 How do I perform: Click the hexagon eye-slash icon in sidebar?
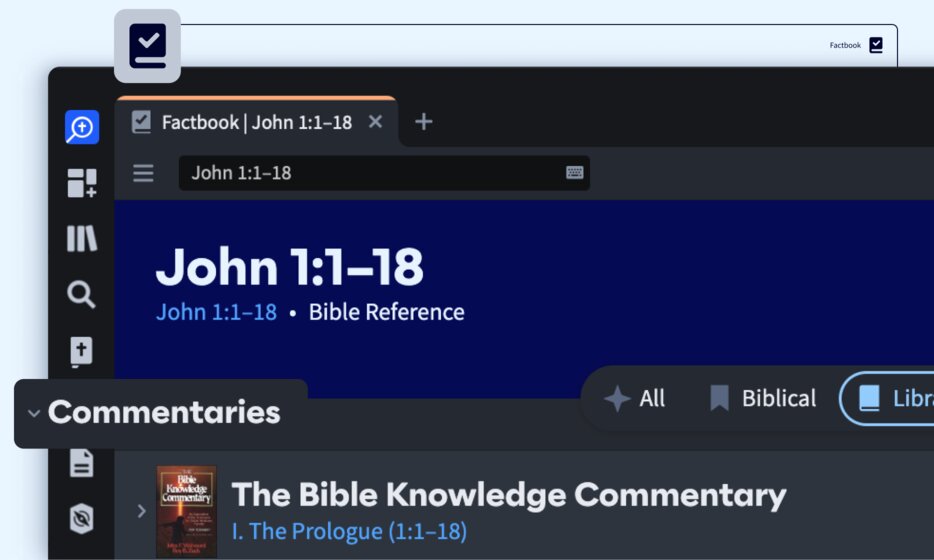click(82, 518)
